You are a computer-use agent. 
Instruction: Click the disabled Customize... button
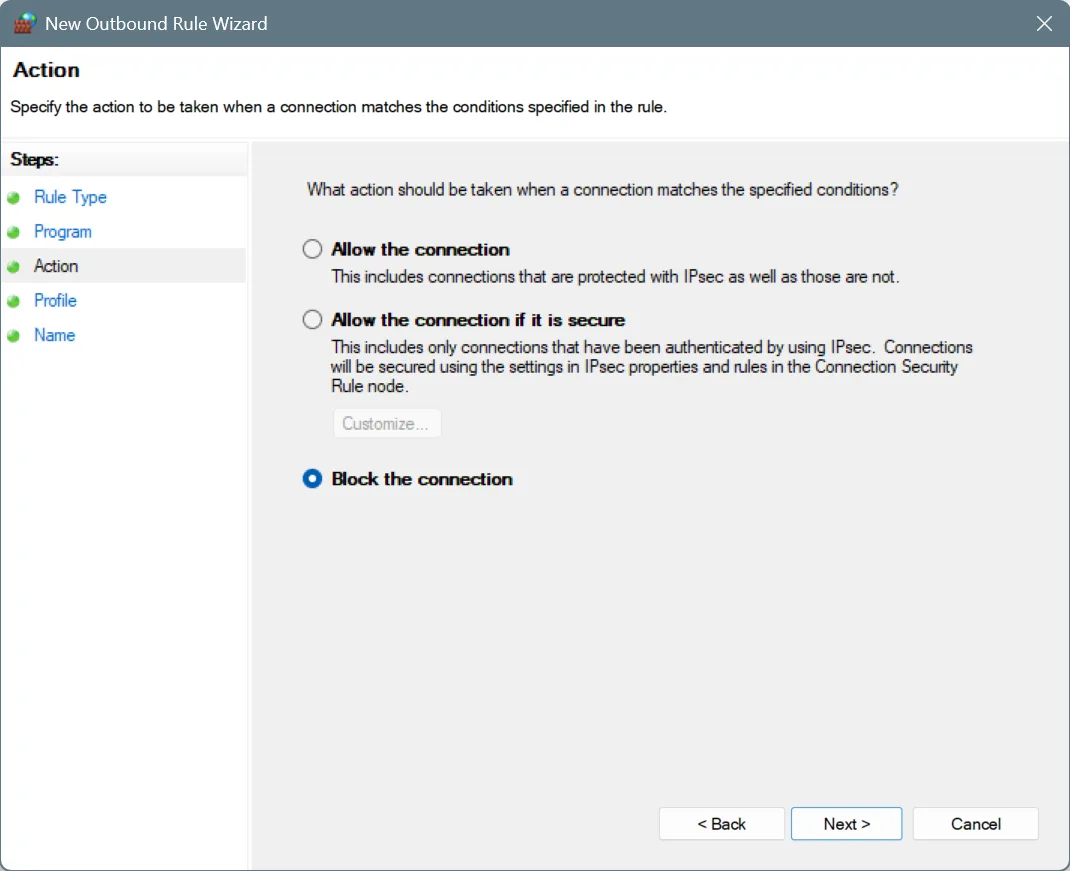[x=387, y=423]
